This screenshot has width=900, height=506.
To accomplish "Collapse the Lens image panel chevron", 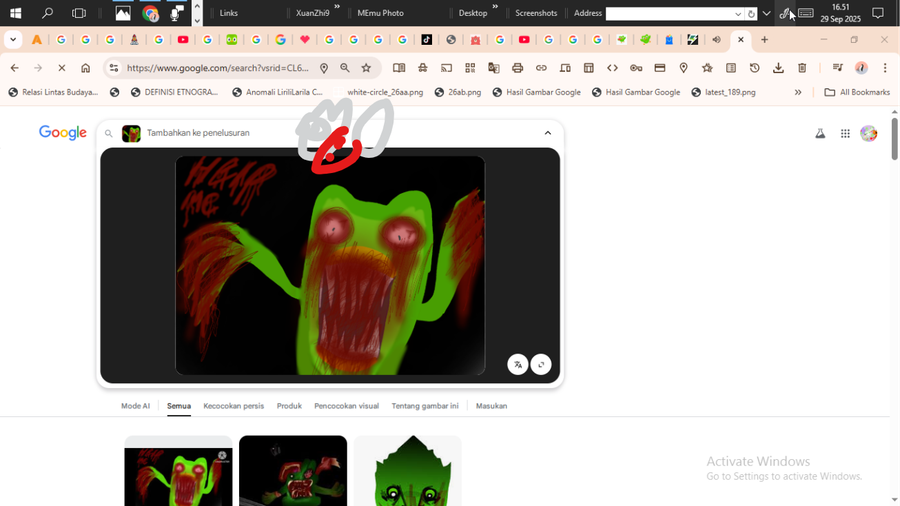I will pos(548,133).
